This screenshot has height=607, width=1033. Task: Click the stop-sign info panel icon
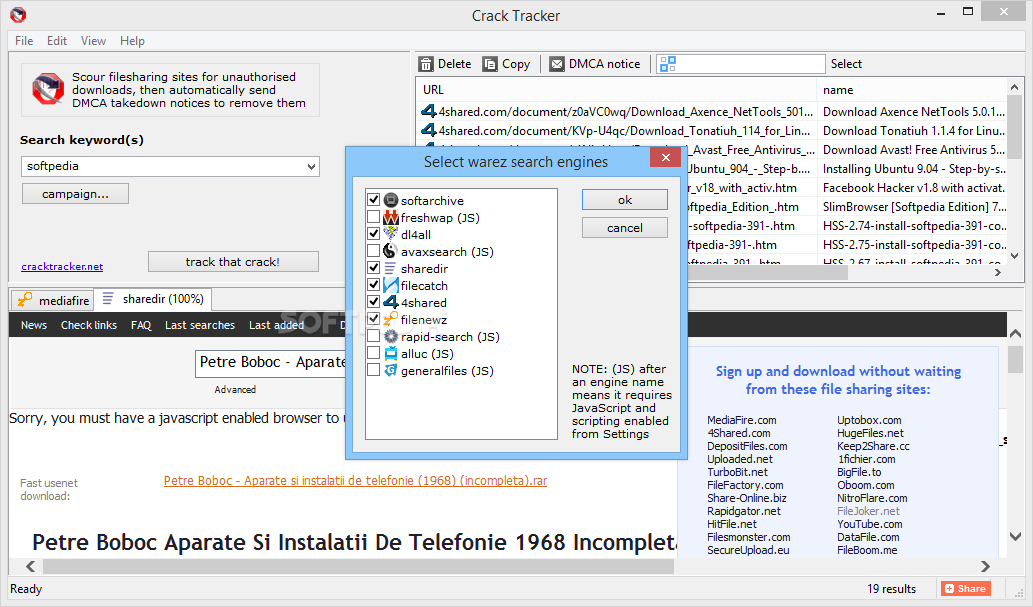pyautogui.click(x=47, y=90)
